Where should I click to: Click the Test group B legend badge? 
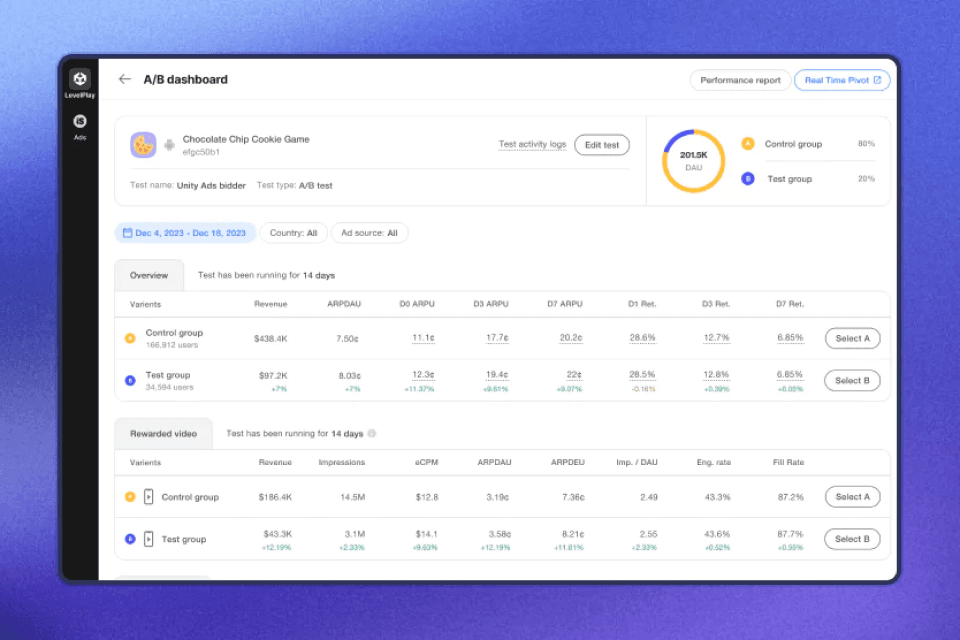[x=748, y=179]
